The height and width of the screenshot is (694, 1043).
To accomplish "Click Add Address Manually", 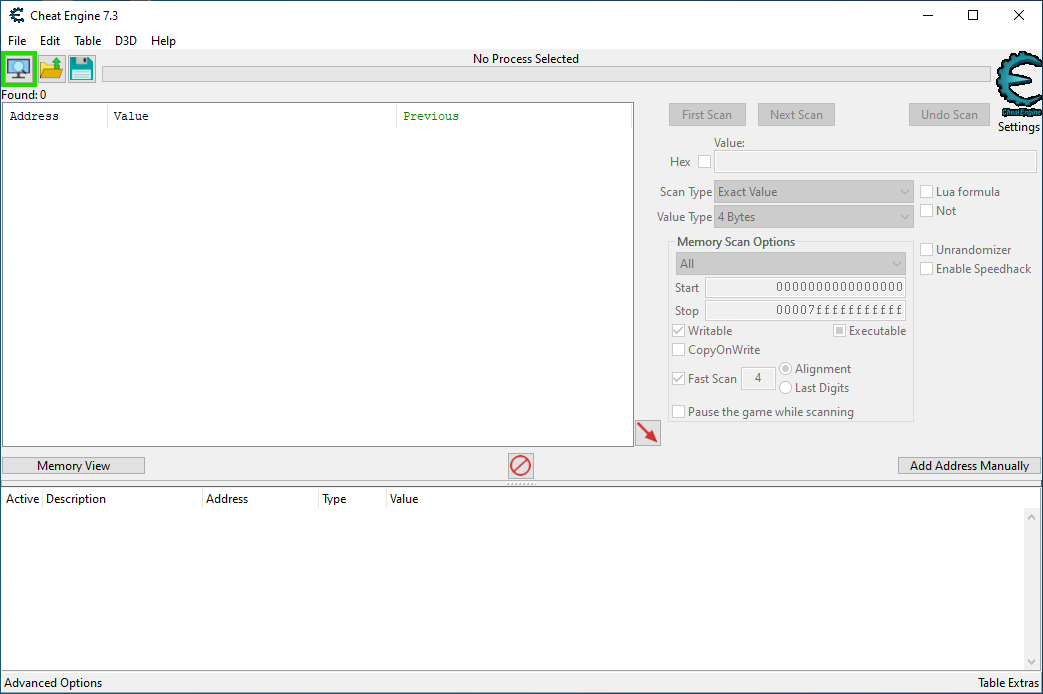I will [x=969, y=466].
